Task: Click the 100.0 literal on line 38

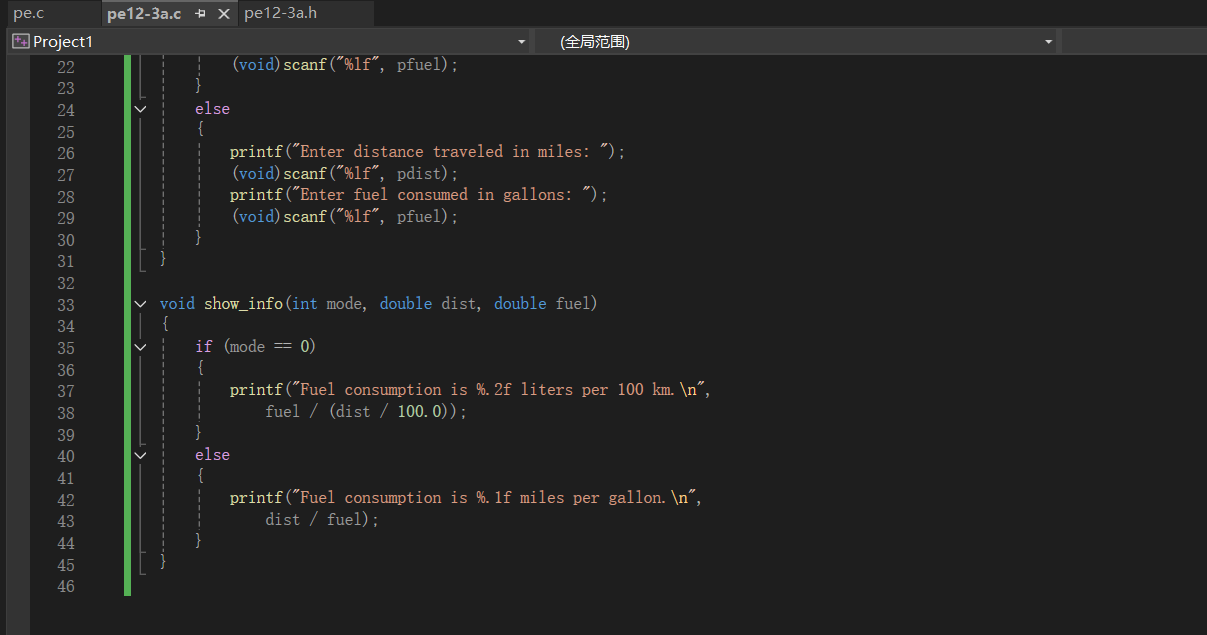Action: pyautogui.click(x=419, y=412)
